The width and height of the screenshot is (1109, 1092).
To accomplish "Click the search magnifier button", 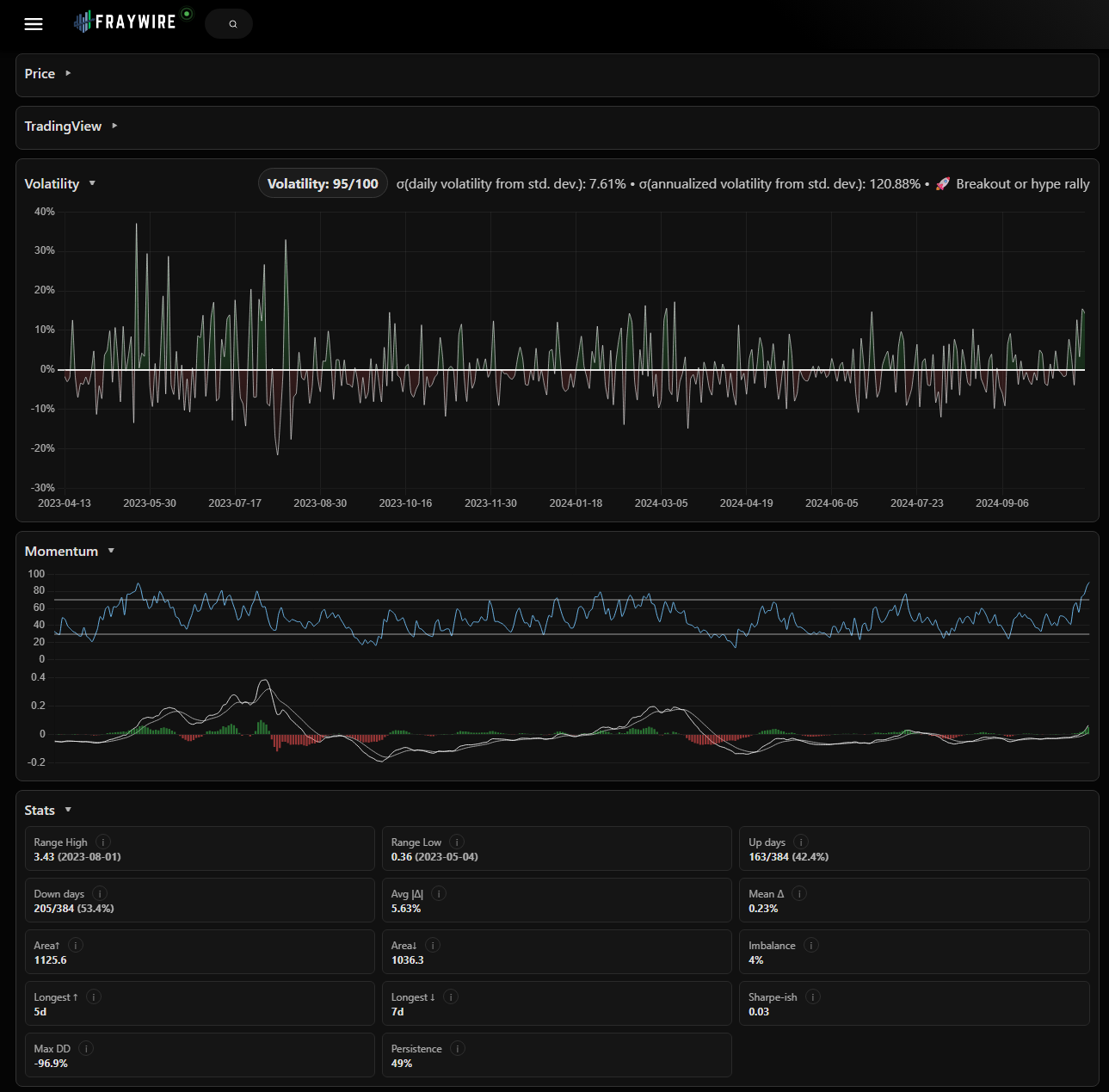I will pos(232,24).
